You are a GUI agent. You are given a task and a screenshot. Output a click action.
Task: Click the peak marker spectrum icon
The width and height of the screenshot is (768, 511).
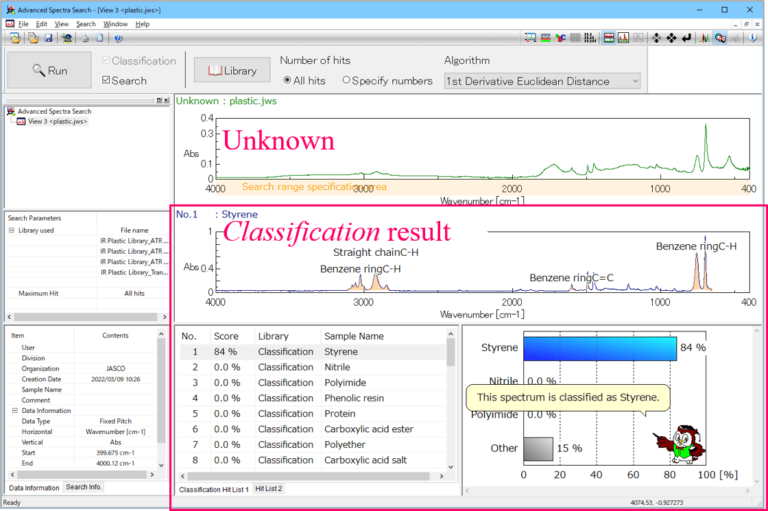click(x=705, y=38)
